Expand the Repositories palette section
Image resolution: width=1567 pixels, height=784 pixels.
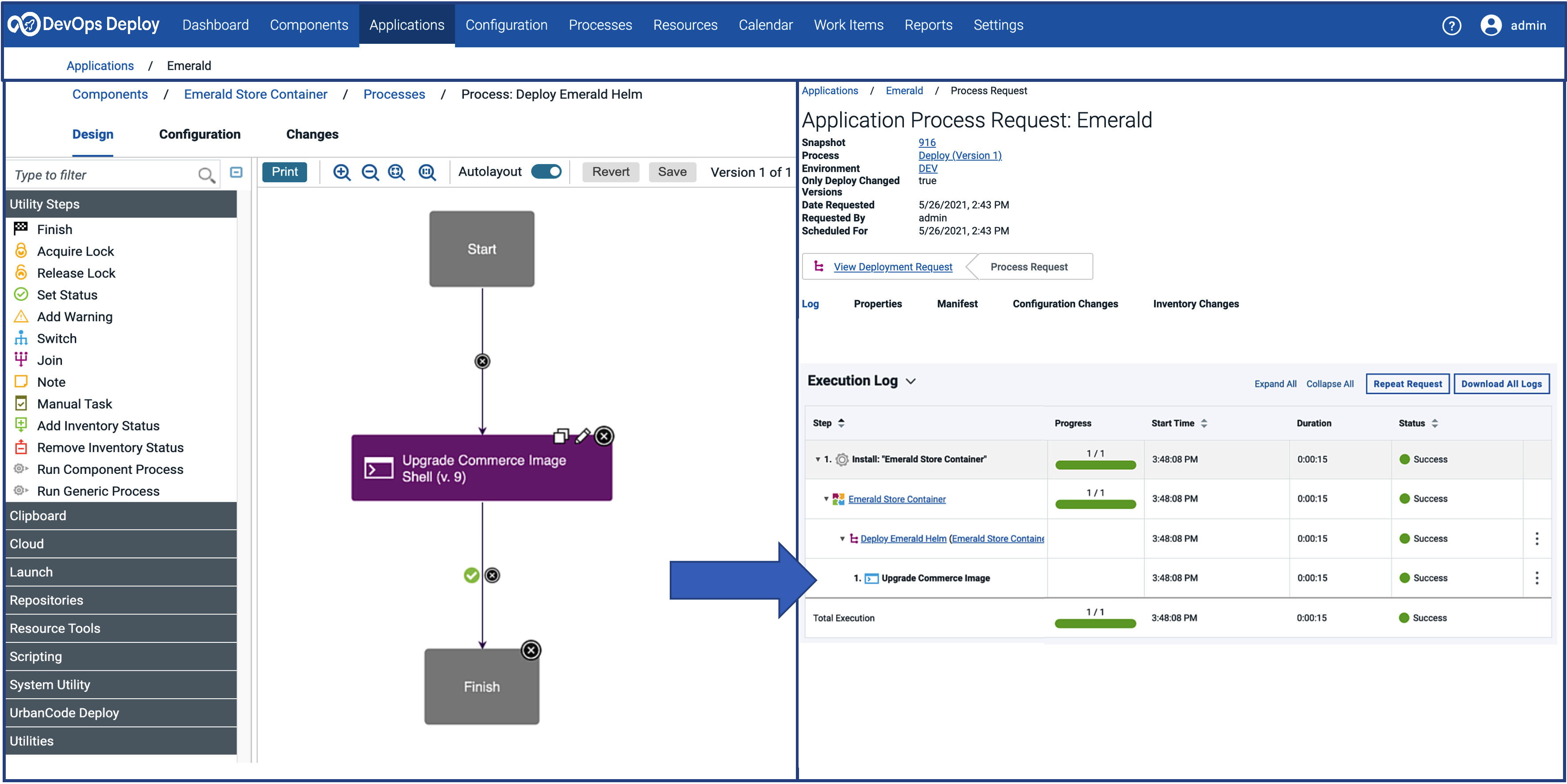point(121,600)
